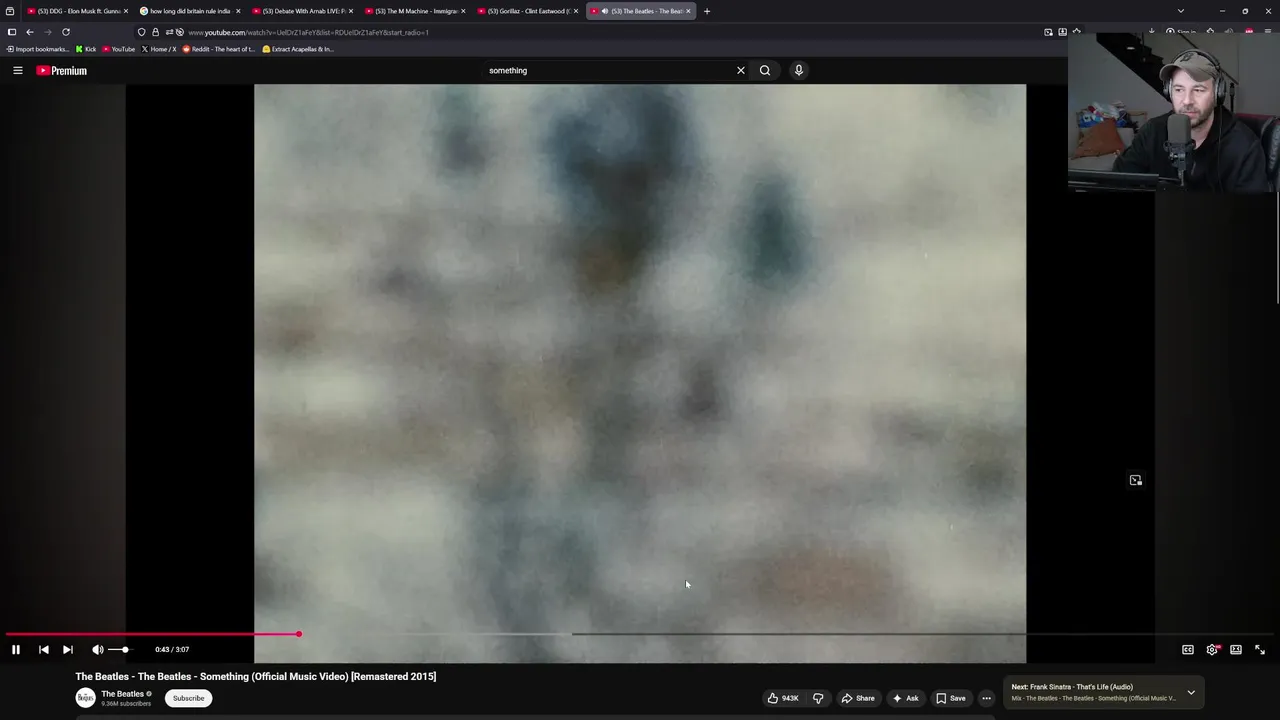Go to YouTube Premium home logo
Image resolution: width=1280 pixels, height=720 pixels.
pos(62,70)
